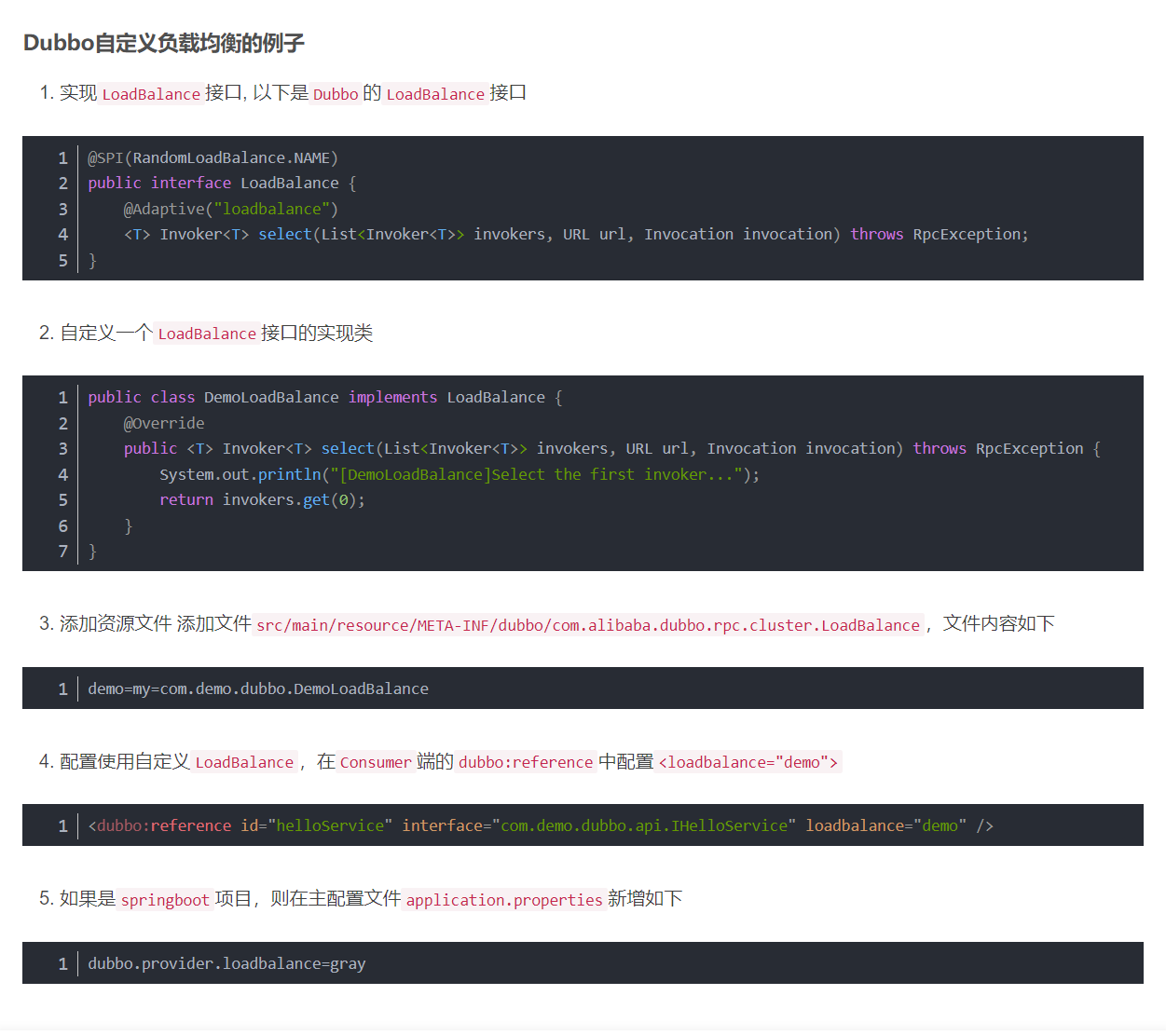Image resolution: width=1166 pixels, height=1036 pixels.
Task: Click 'public interface LoadBalance {' code line
Action: (222, 184)
